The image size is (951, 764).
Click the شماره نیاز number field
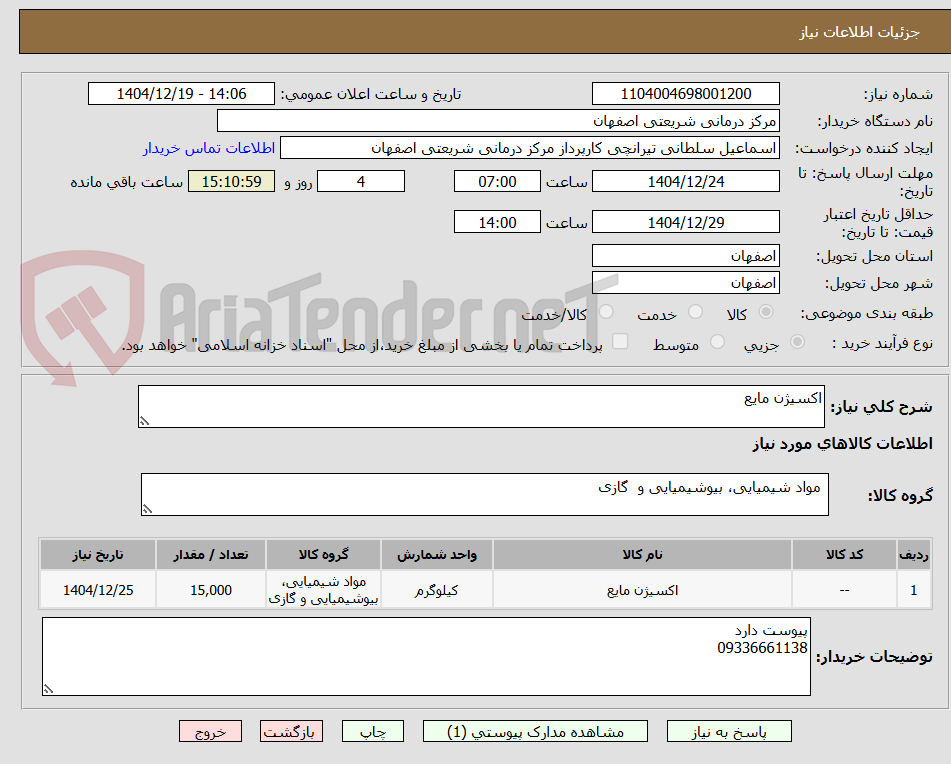(x=685, y=94)
